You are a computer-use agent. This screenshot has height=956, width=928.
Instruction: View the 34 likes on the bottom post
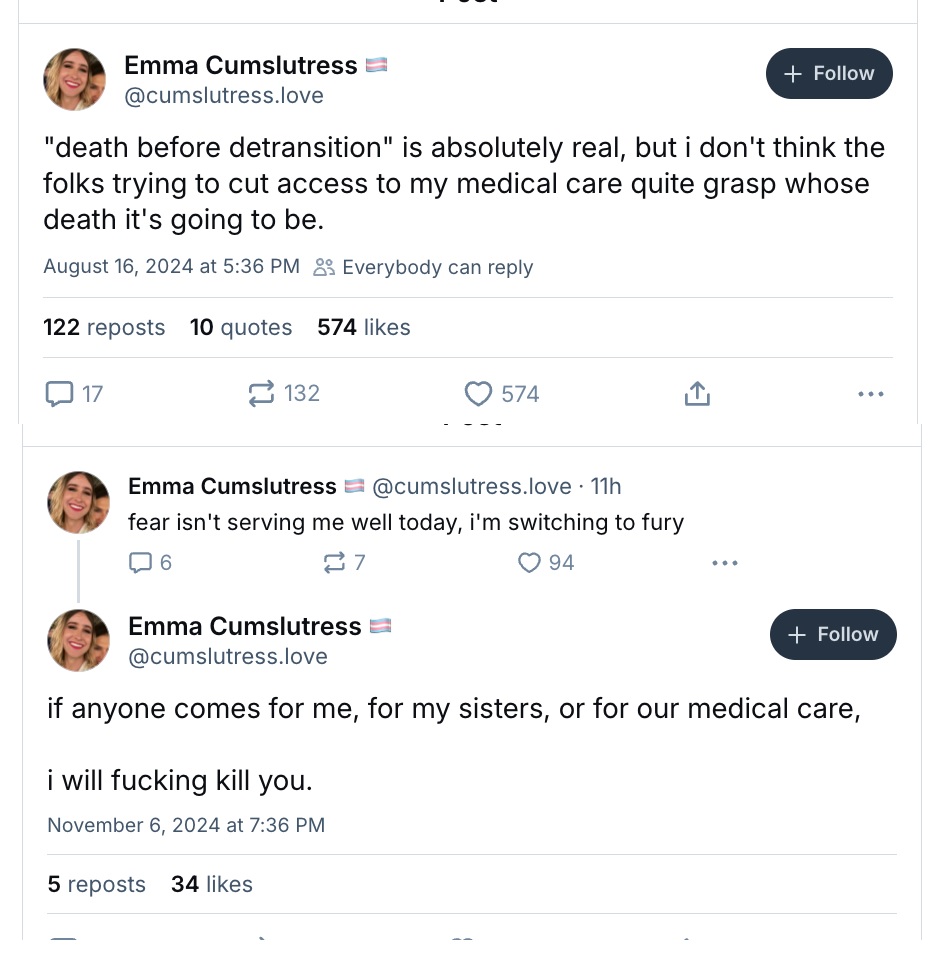point(212,884)
